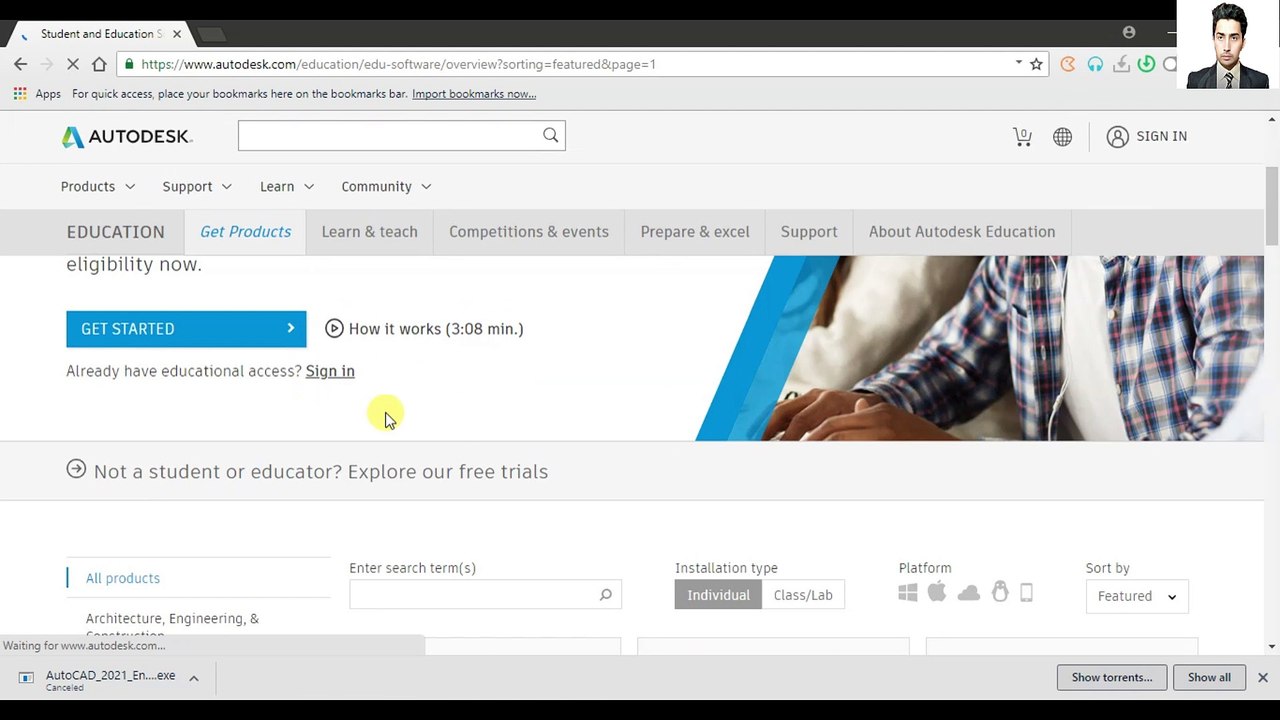1280x720 pixels.
Task: Filter by Apple Mac platform icon
Action: (937, 592)
